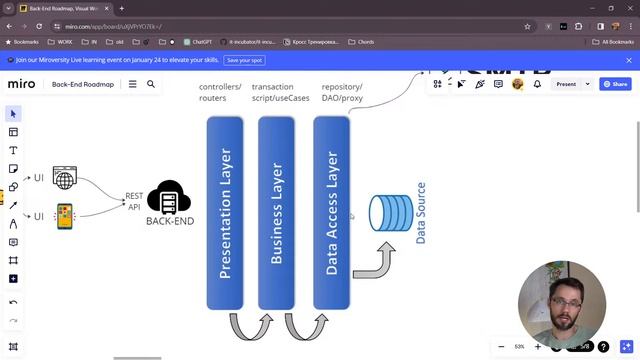Open the Chords bookmarks folder

coord(361,42)
